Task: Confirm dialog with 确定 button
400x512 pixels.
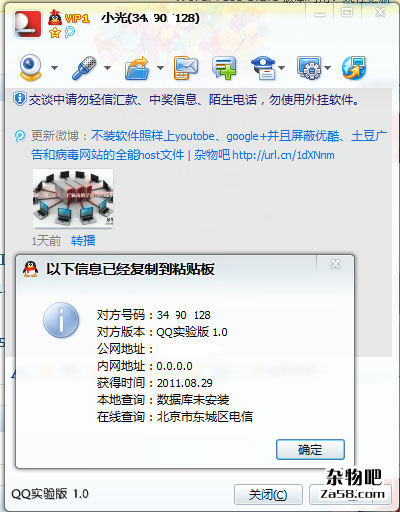Action: (310, 449)
